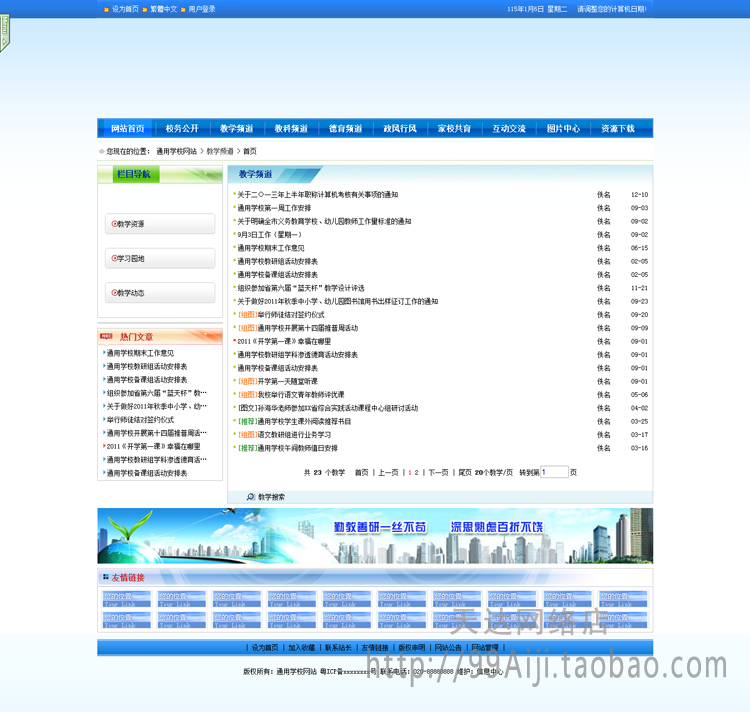Click the 下一页 pagination link

pyautogui.click(x=438, y=472)
